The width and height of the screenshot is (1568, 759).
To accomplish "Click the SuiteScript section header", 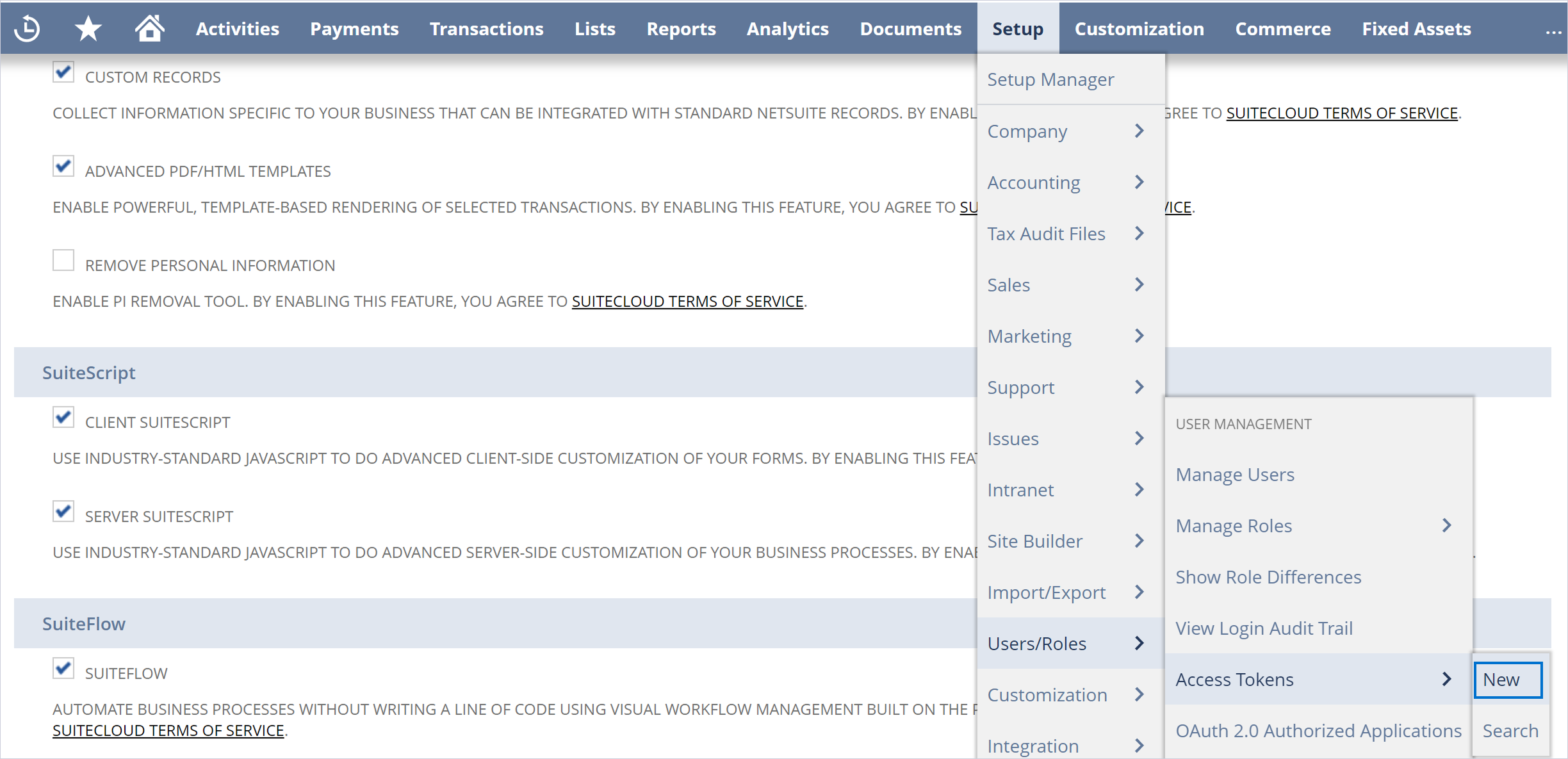I will click(88, 372).
